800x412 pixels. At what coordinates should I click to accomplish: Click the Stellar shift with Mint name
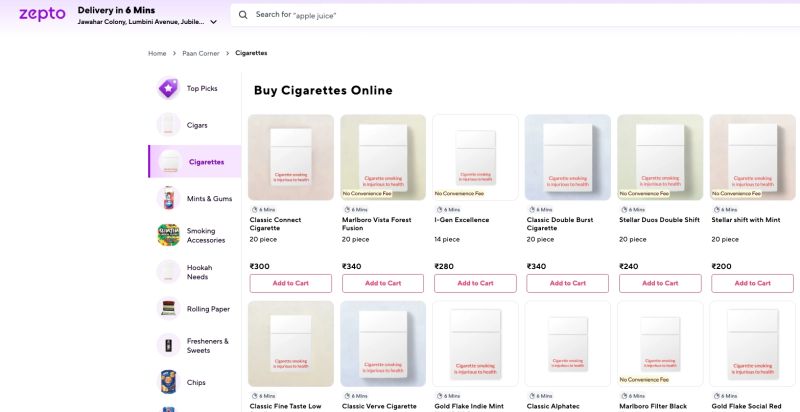click(746, 220)
